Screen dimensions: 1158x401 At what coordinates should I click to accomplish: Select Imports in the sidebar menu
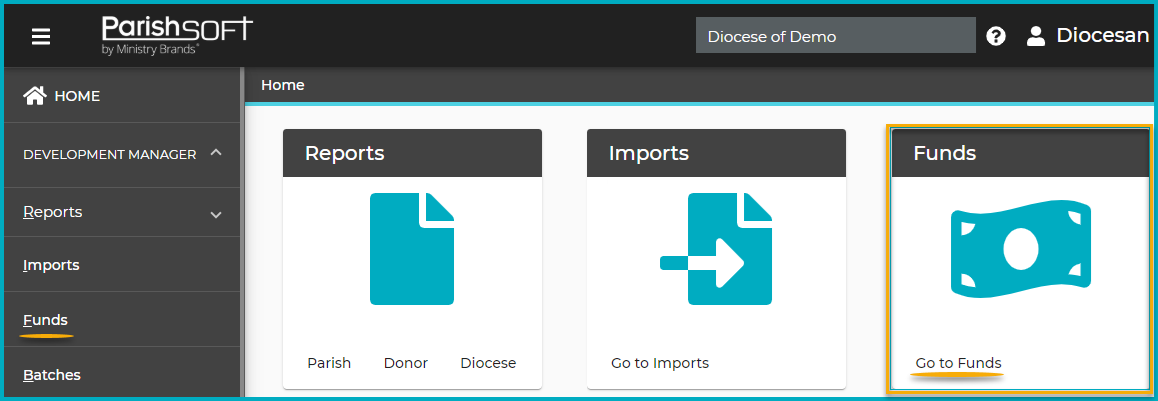tap(51, 265)
